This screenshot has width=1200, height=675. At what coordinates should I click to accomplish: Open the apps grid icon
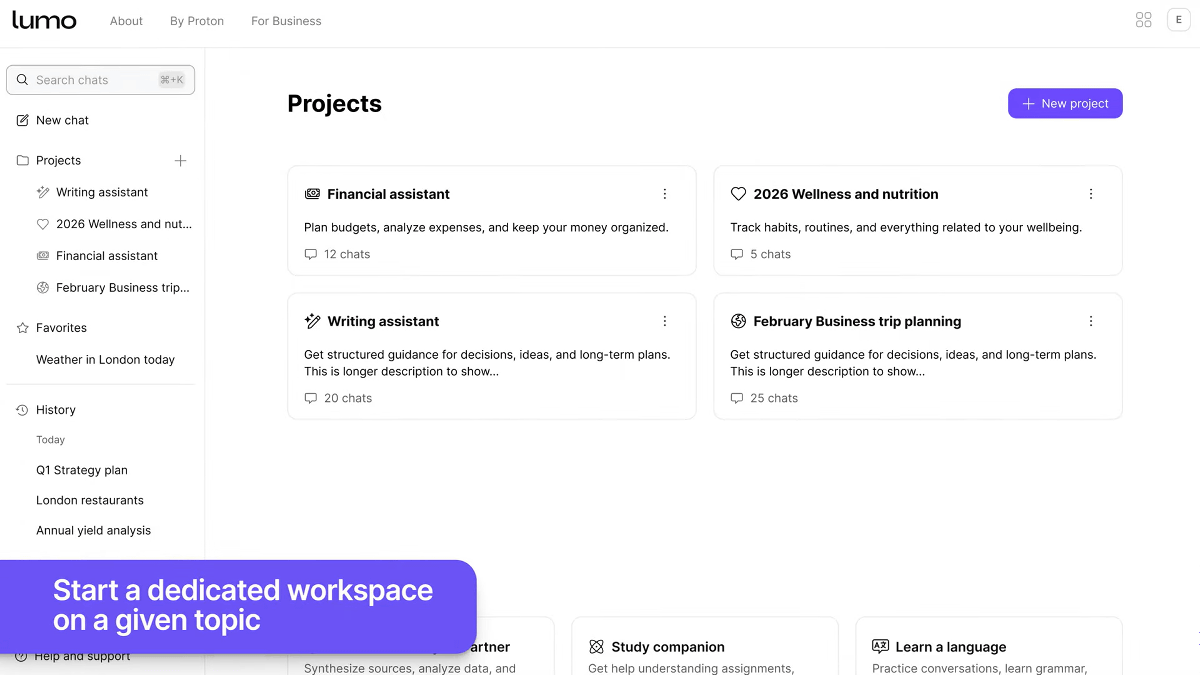tap(1144, 20)
